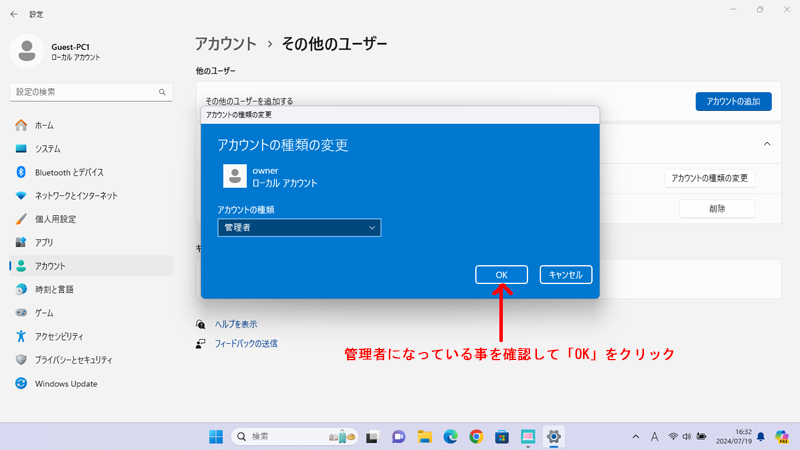
Task: Select アプリ in the sidebar
Action: (x=44, y=243)
